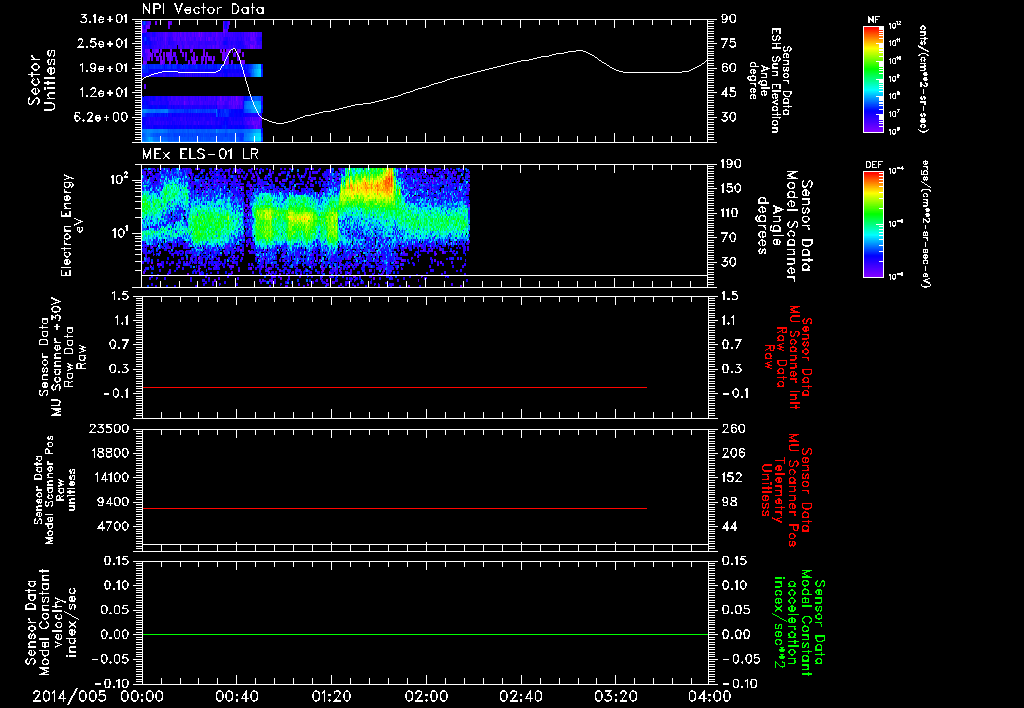
Task: Click the red line in MU Scanner +30V panel
Action: 394,387
